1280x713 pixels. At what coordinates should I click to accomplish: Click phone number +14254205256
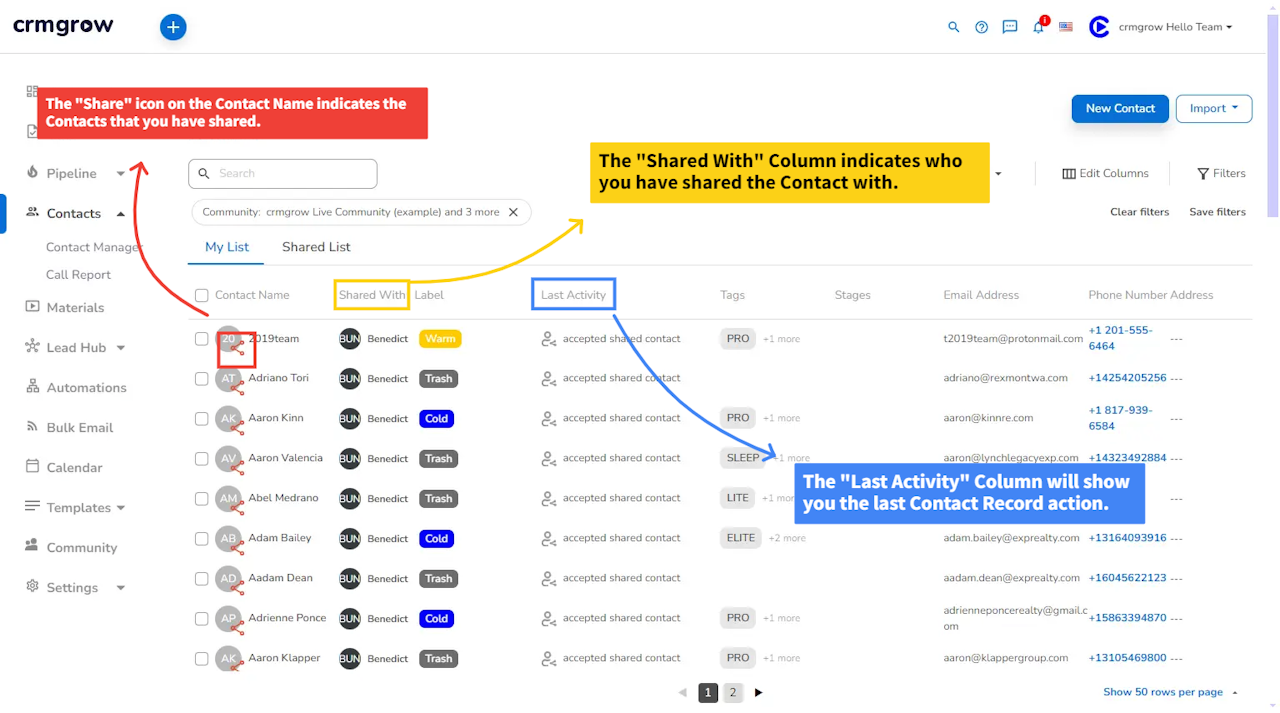pos(1127,378)
